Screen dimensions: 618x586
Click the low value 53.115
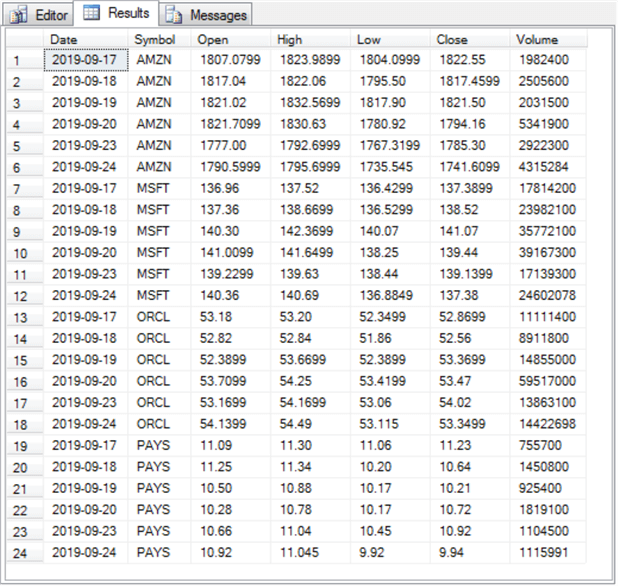[x=390, y=424]
